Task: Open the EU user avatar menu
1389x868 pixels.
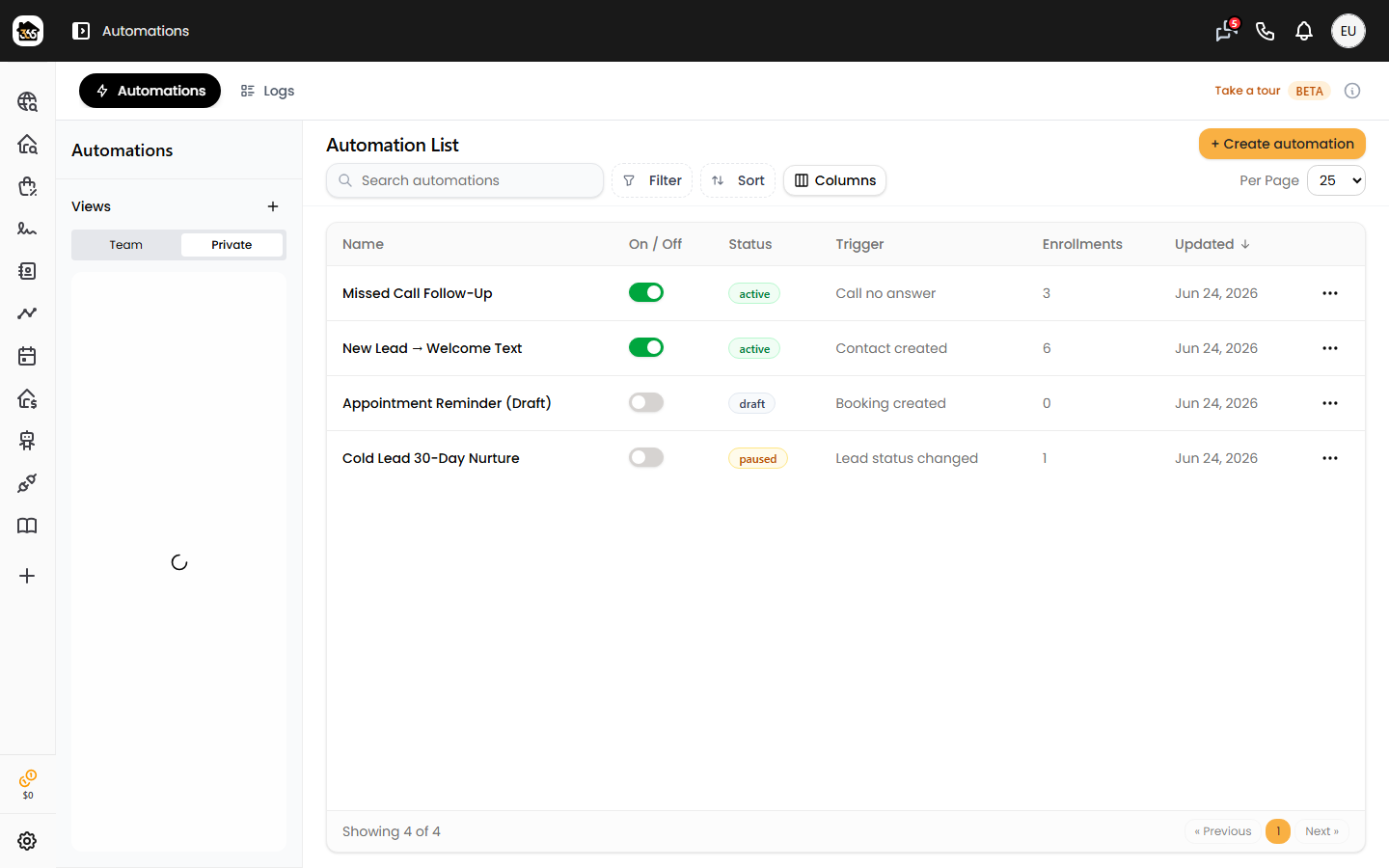Action: point(1348,31)
